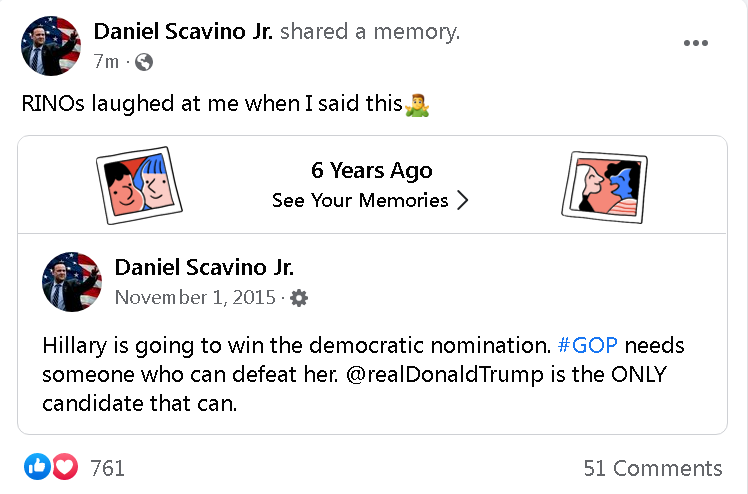Click the red heart Love reaction icon
Image resolution: width=748 pixels, height=494 pixels.
click(x=65, y=466)
